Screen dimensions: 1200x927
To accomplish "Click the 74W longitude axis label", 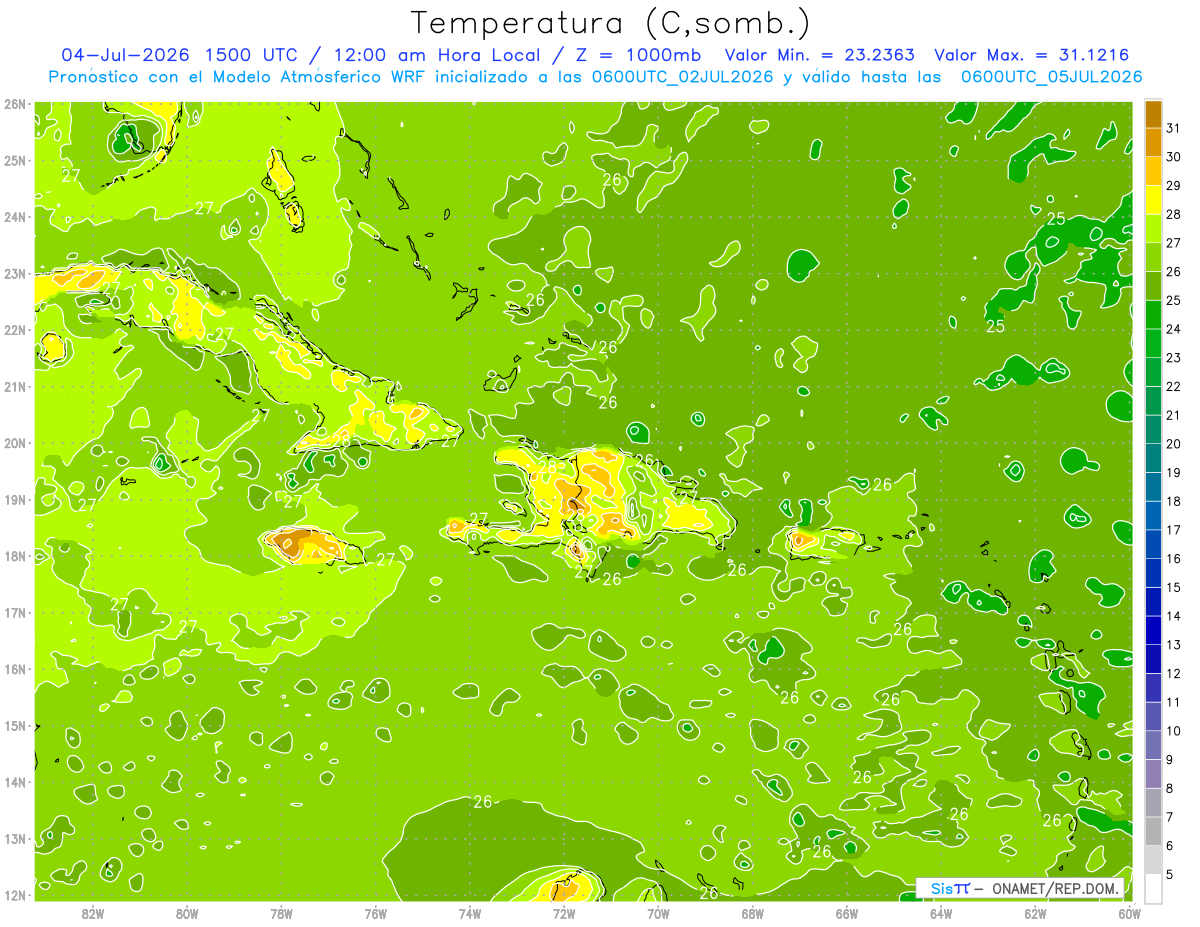I will point(470,914).
